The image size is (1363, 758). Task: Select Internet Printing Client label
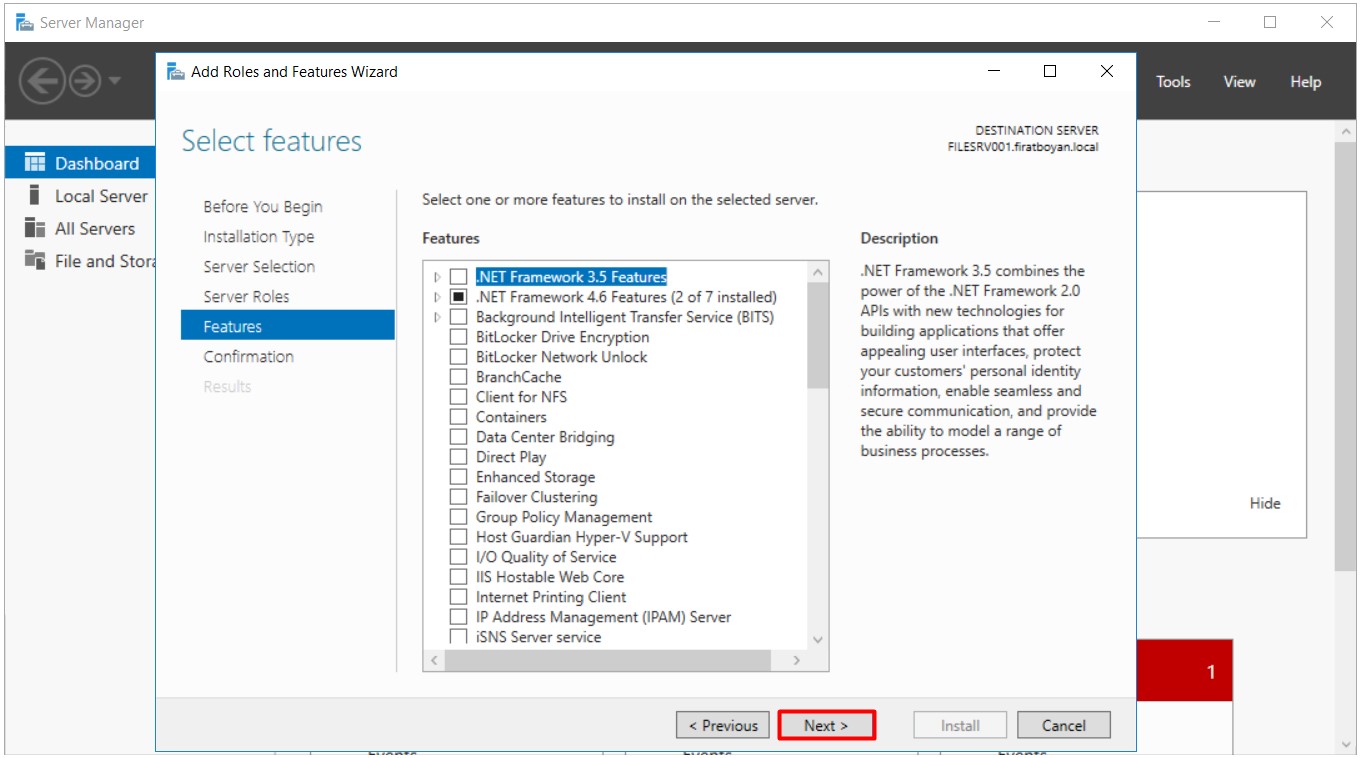(551, 597)
